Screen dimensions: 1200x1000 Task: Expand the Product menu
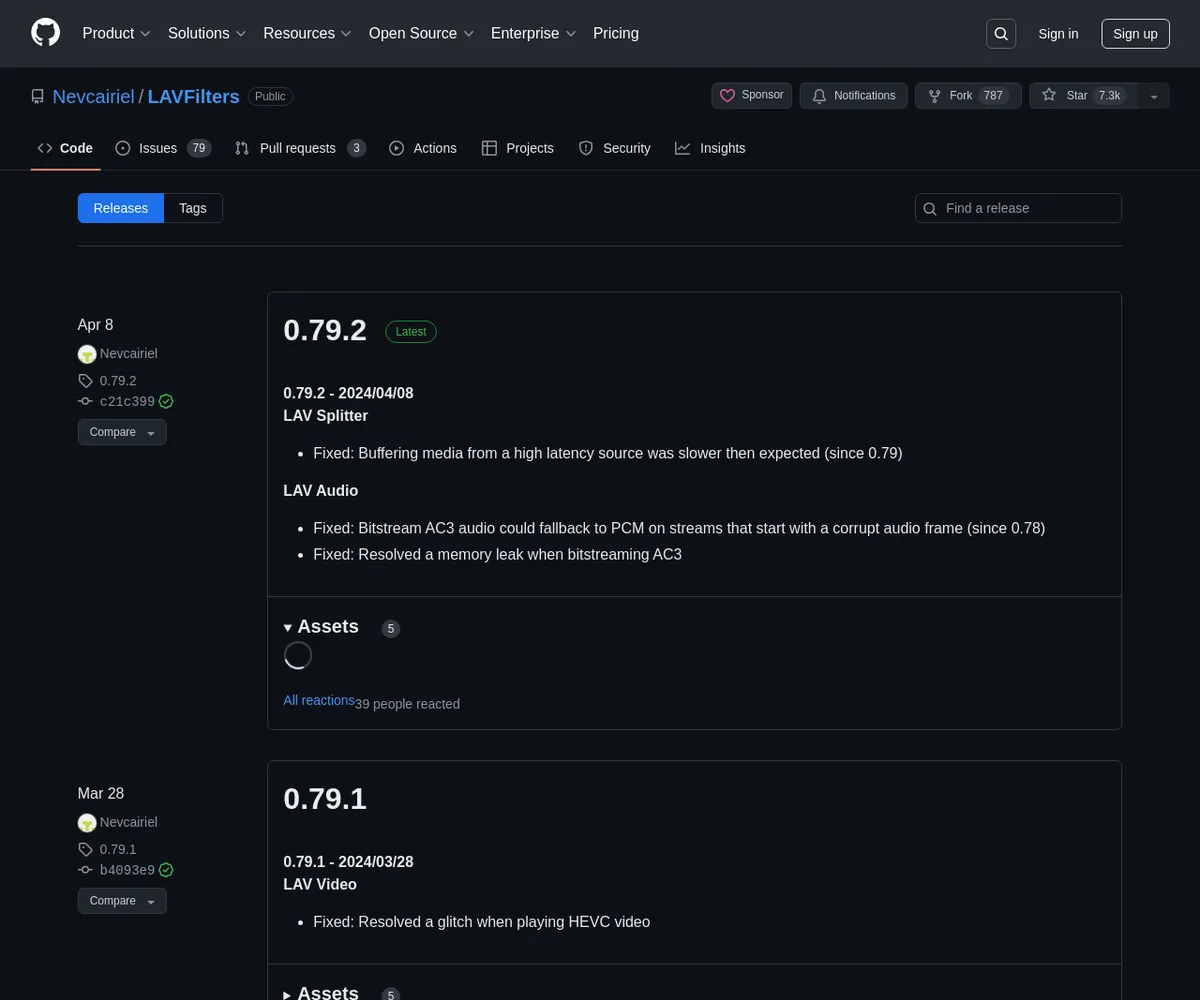tap(116, 33)
